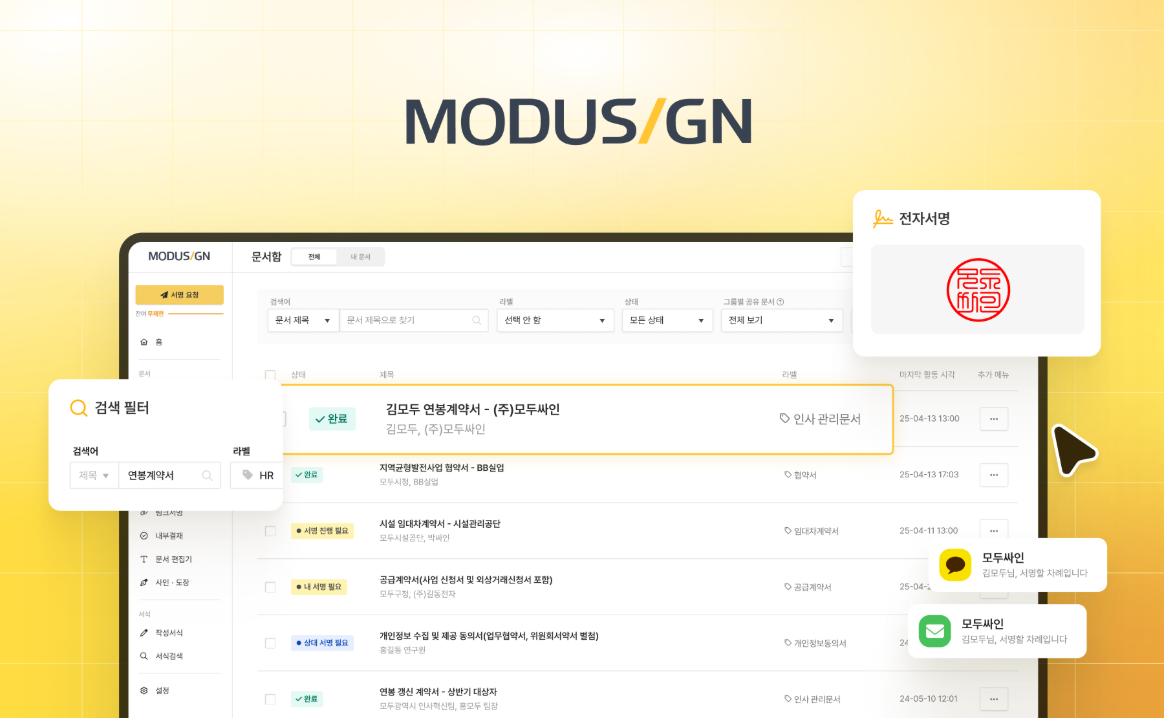Click the red seal stamp in 전자서명 card
The width and height of the screenshot is (1164, 718).
click(978, 290)
